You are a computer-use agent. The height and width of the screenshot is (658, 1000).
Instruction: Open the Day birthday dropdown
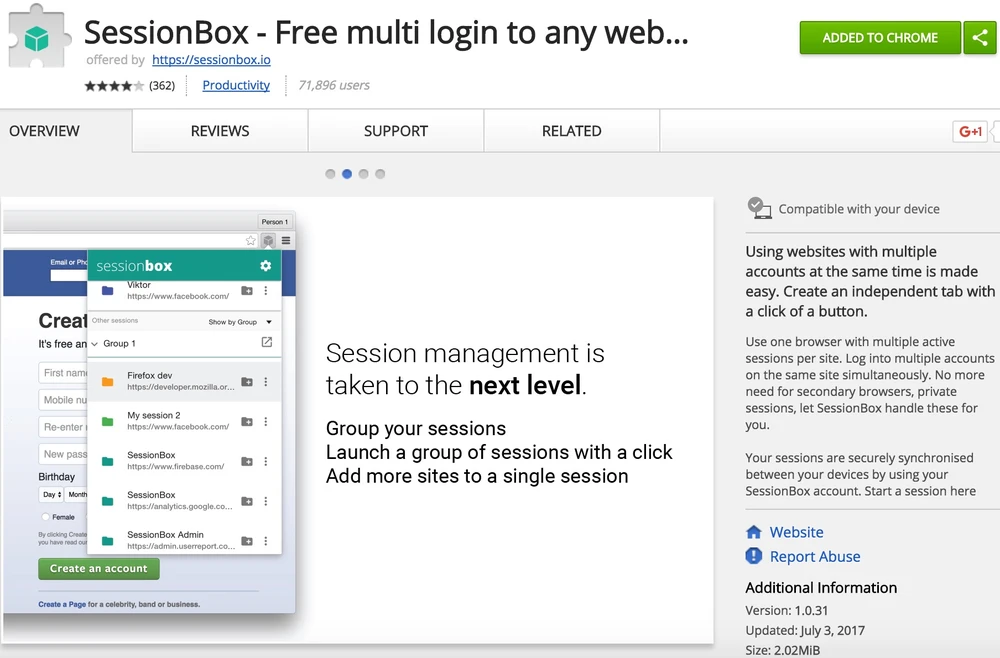[51, 495]
